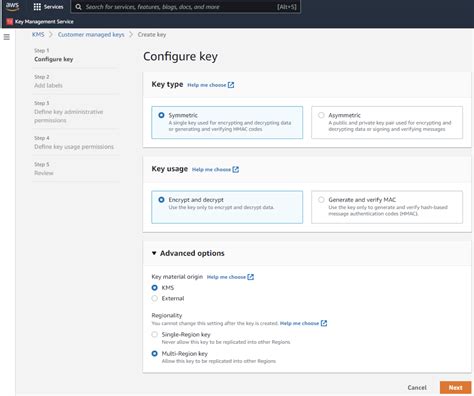This screenshot has width=474, height=396.
Task: Click the Regionality label
Action: (x=167, y=315)
